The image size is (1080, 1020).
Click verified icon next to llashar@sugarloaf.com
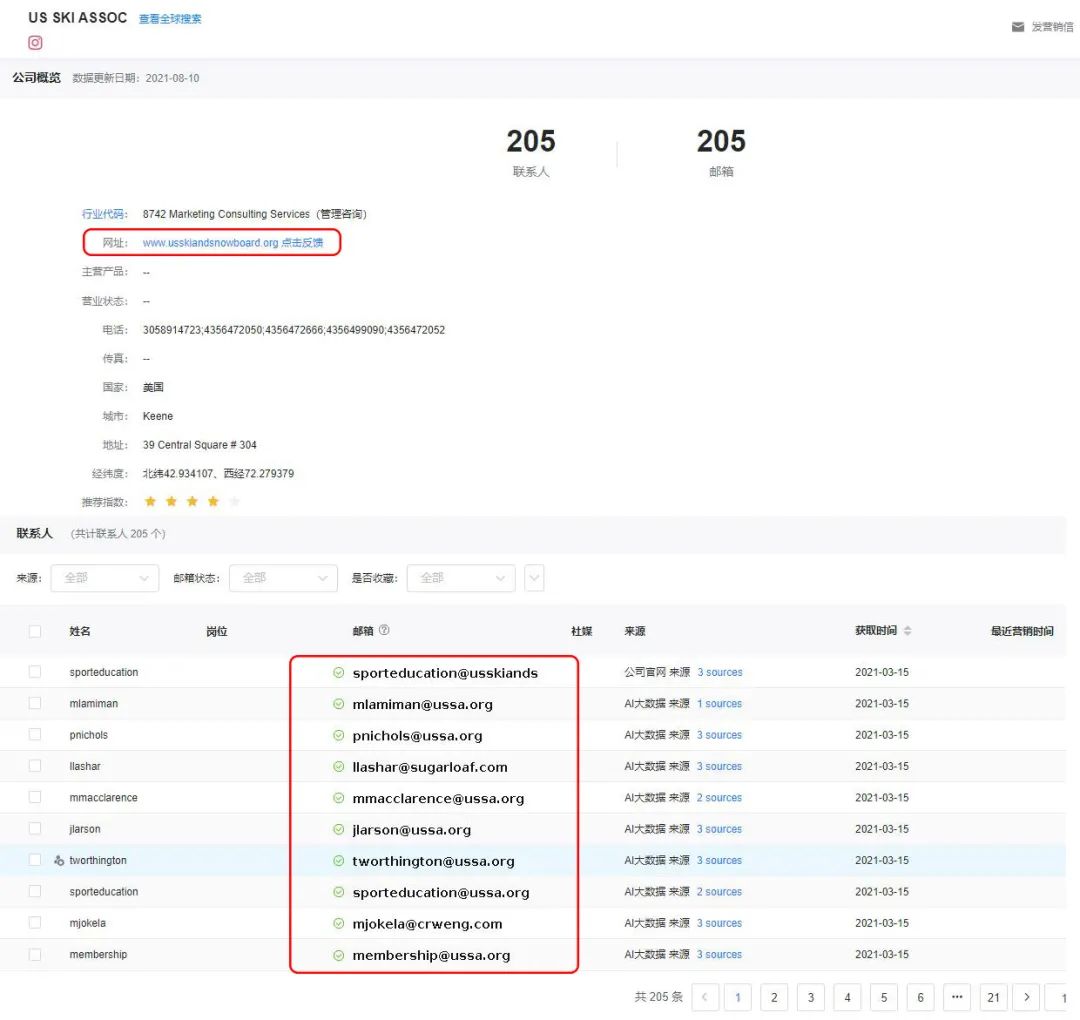338,767
